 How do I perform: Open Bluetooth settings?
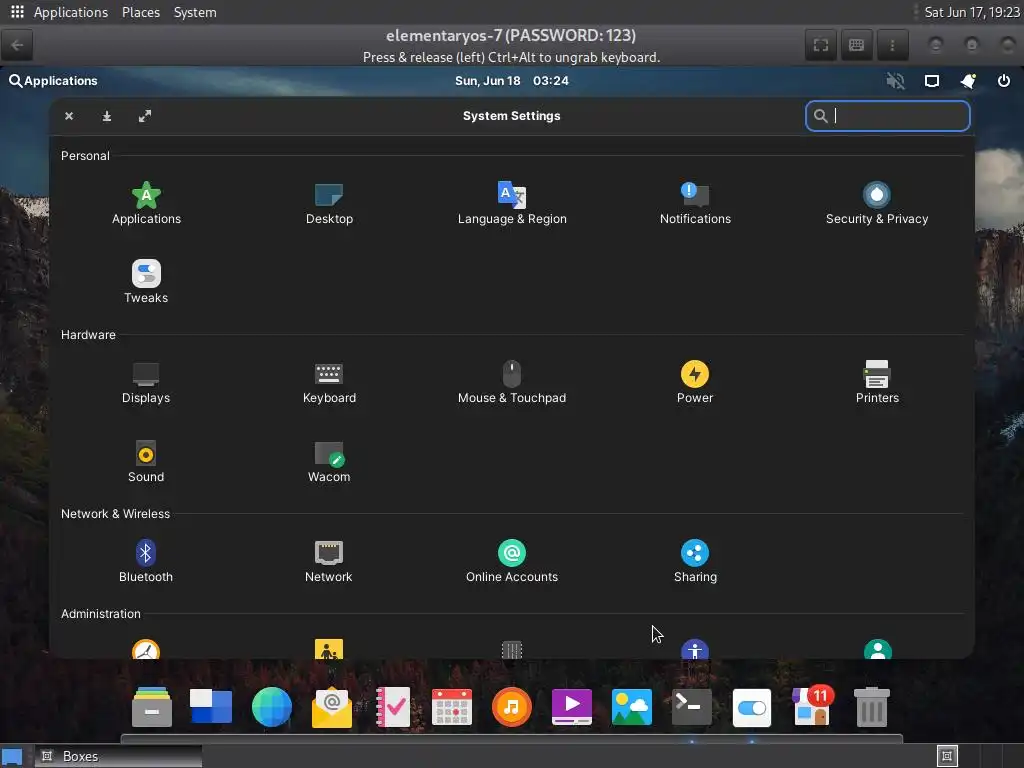(146, 562)
